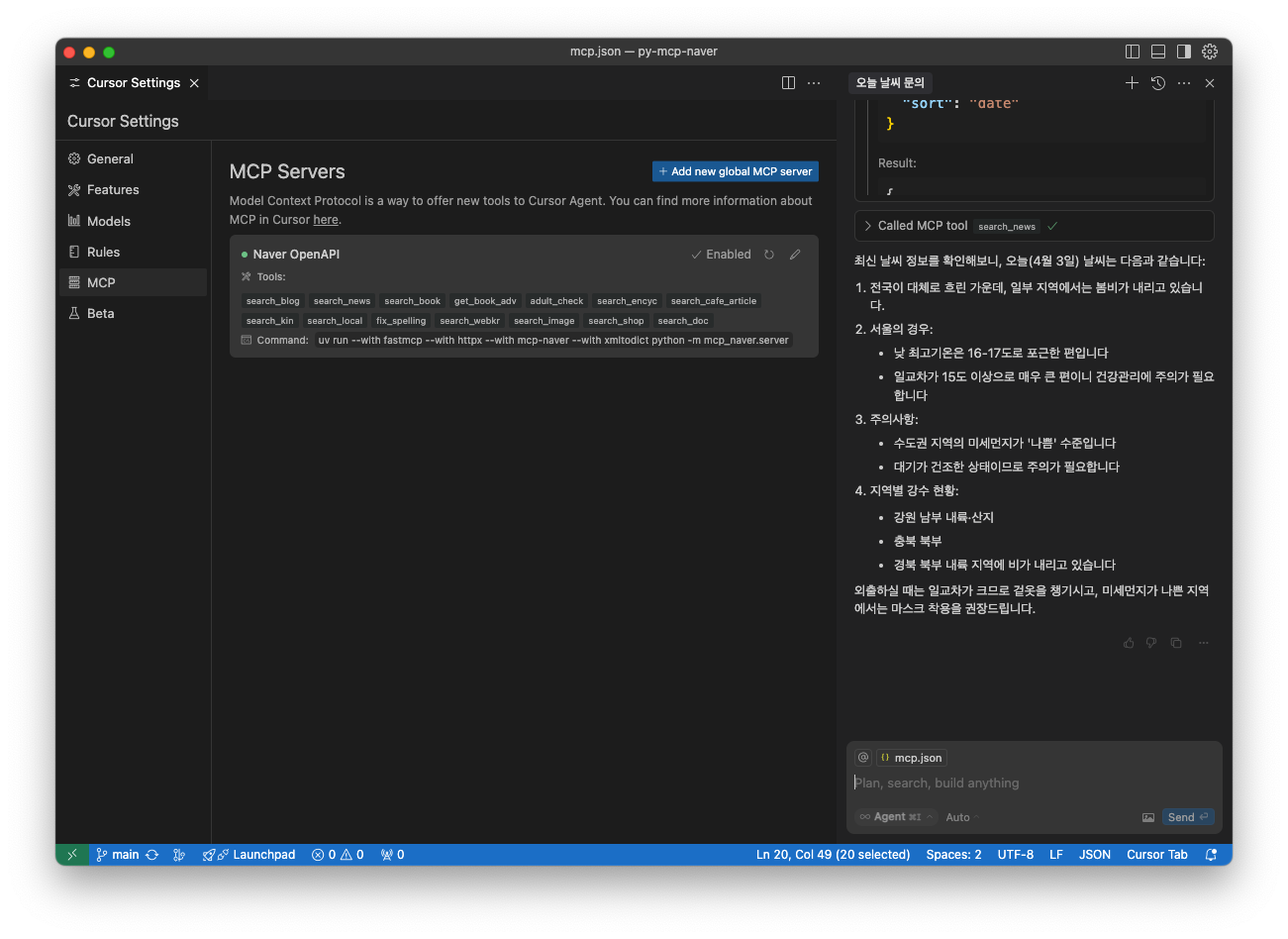
Task: Open the git graph status bar icon
Action: click(179, 855)
